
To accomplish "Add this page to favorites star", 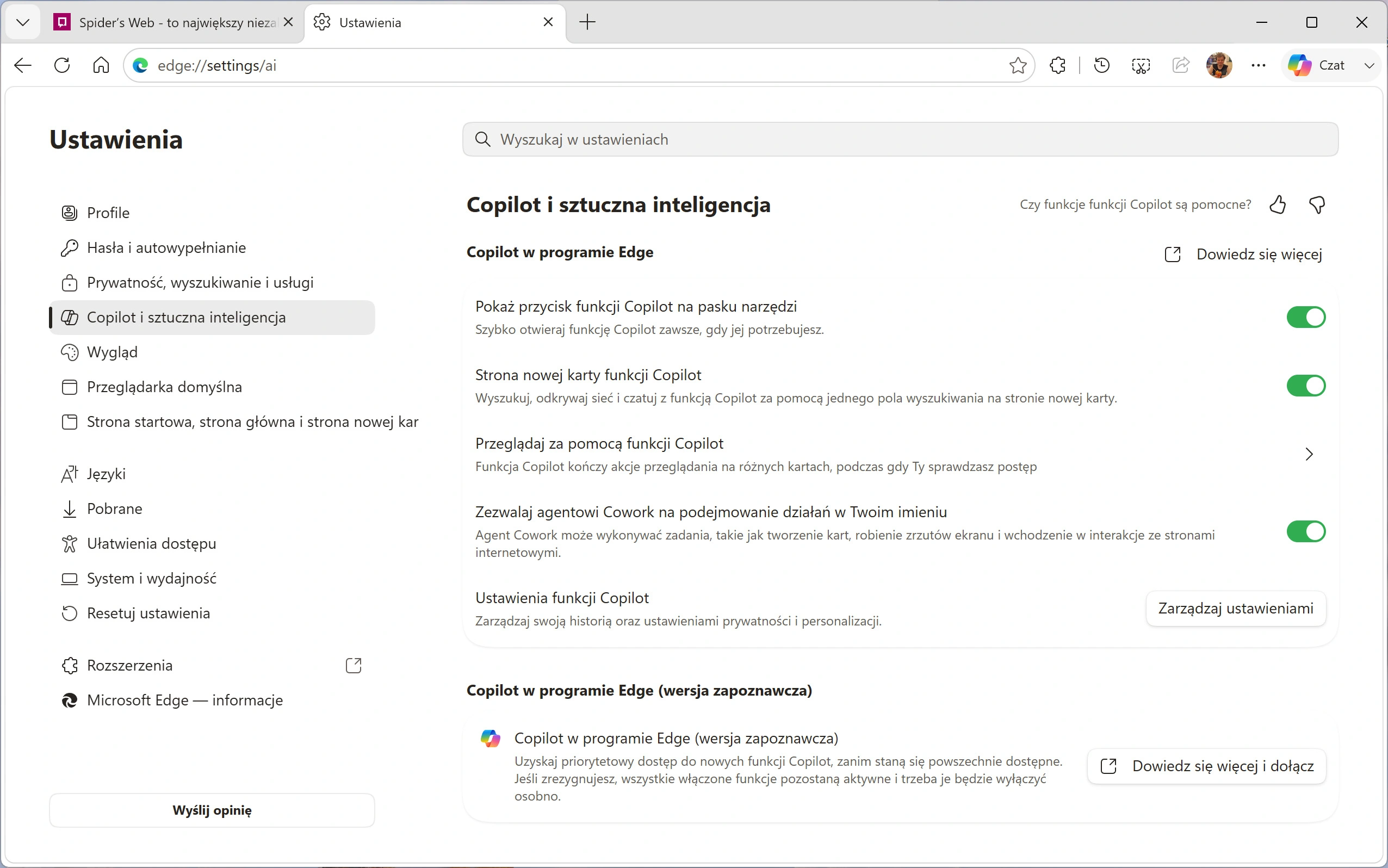I will [x=1018, y=65].
